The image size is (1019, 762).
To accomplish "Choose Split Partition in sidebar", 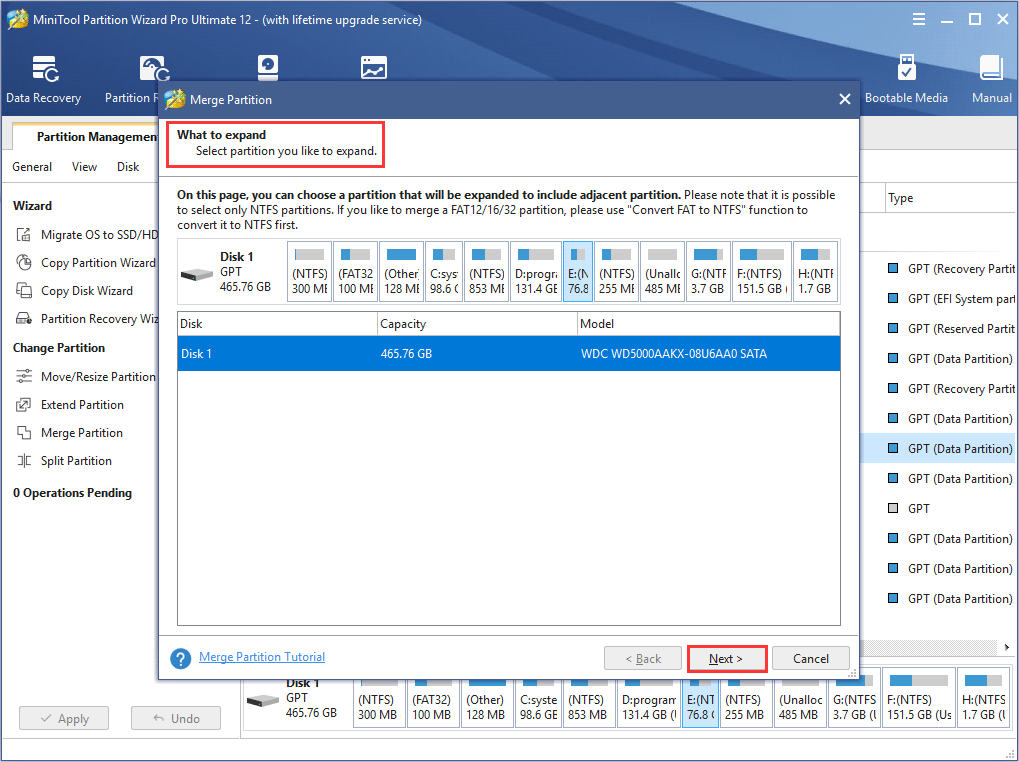I will tap(76, 461).
